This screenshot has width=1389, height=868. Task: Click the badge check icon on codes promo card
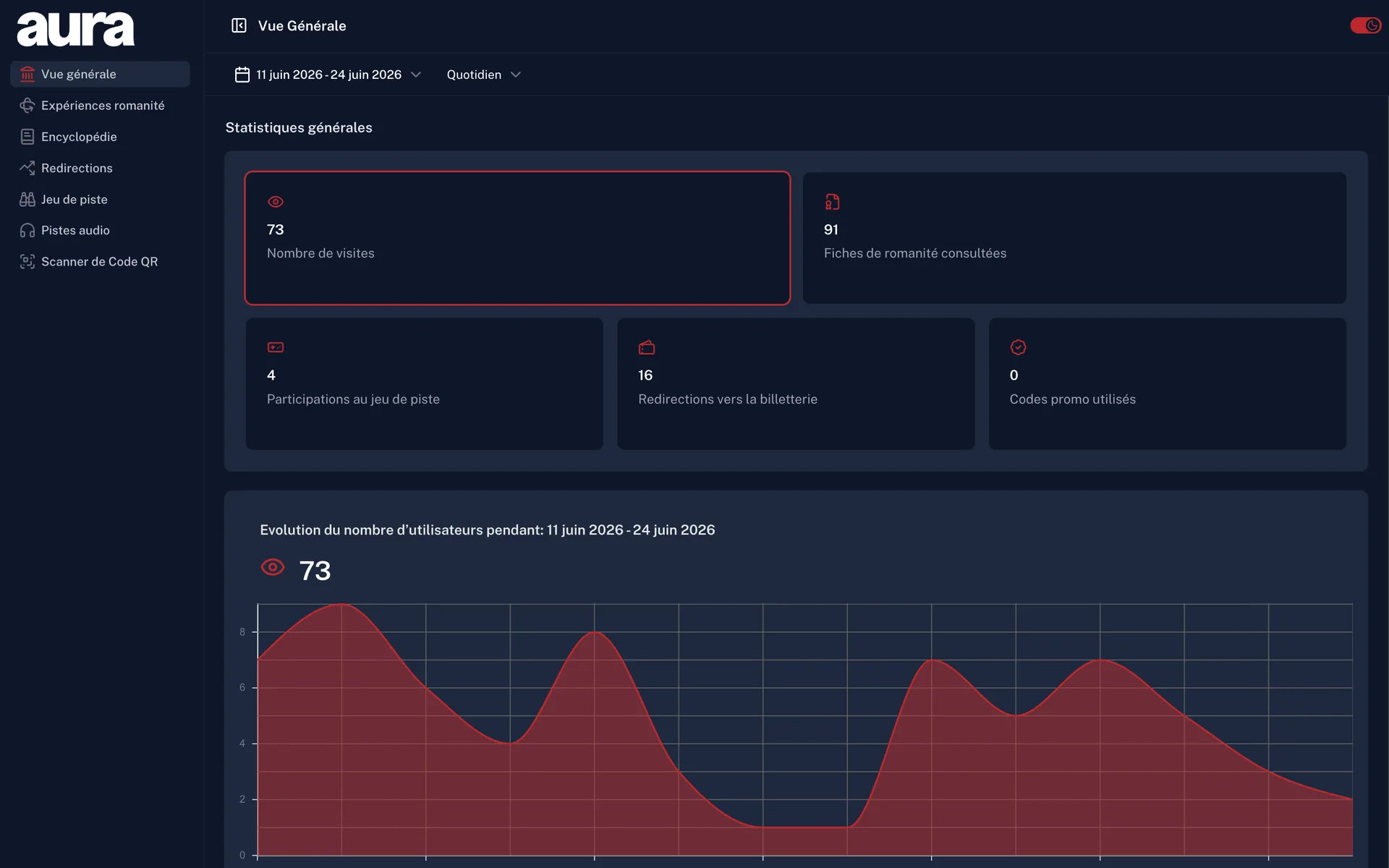(x=1019, y=347)
